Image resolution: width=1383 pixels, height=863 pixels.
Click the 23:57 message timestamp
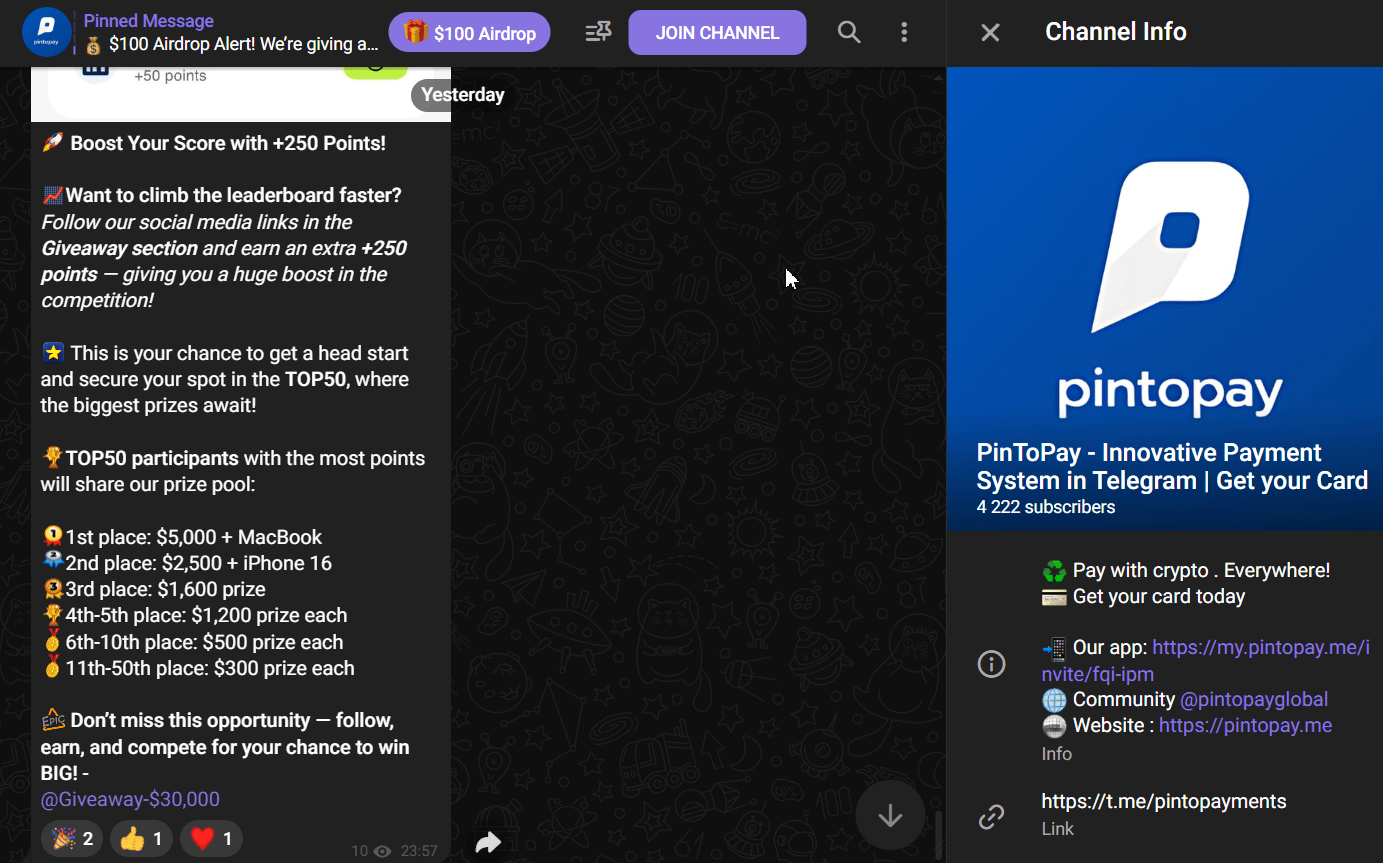(x=419, y=851)
